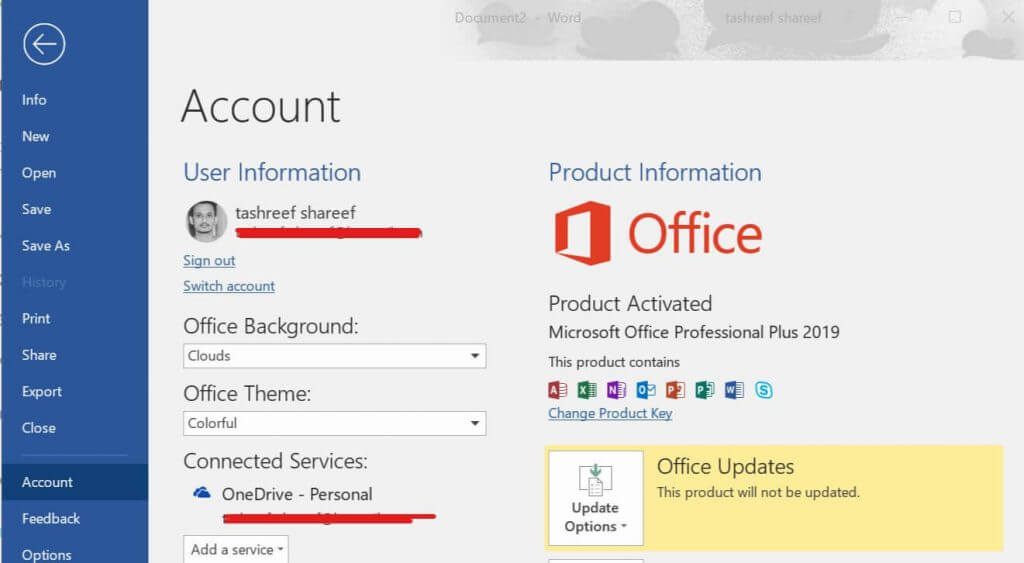Screen dimensions: 1024x563
Task: Click the PowerPoint app icon
Action: (675, 390)
